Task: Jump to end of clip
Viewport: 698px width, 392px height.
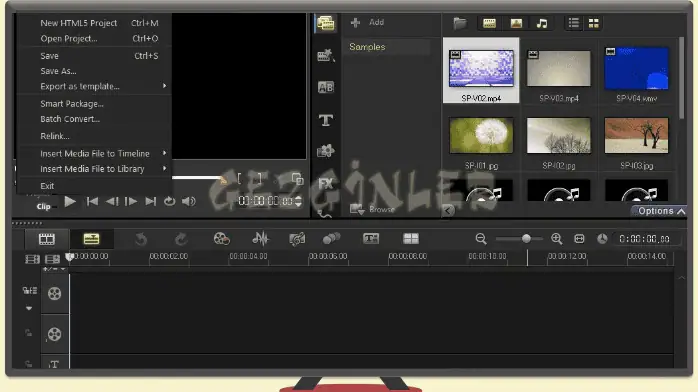Action: pos(150,202)
